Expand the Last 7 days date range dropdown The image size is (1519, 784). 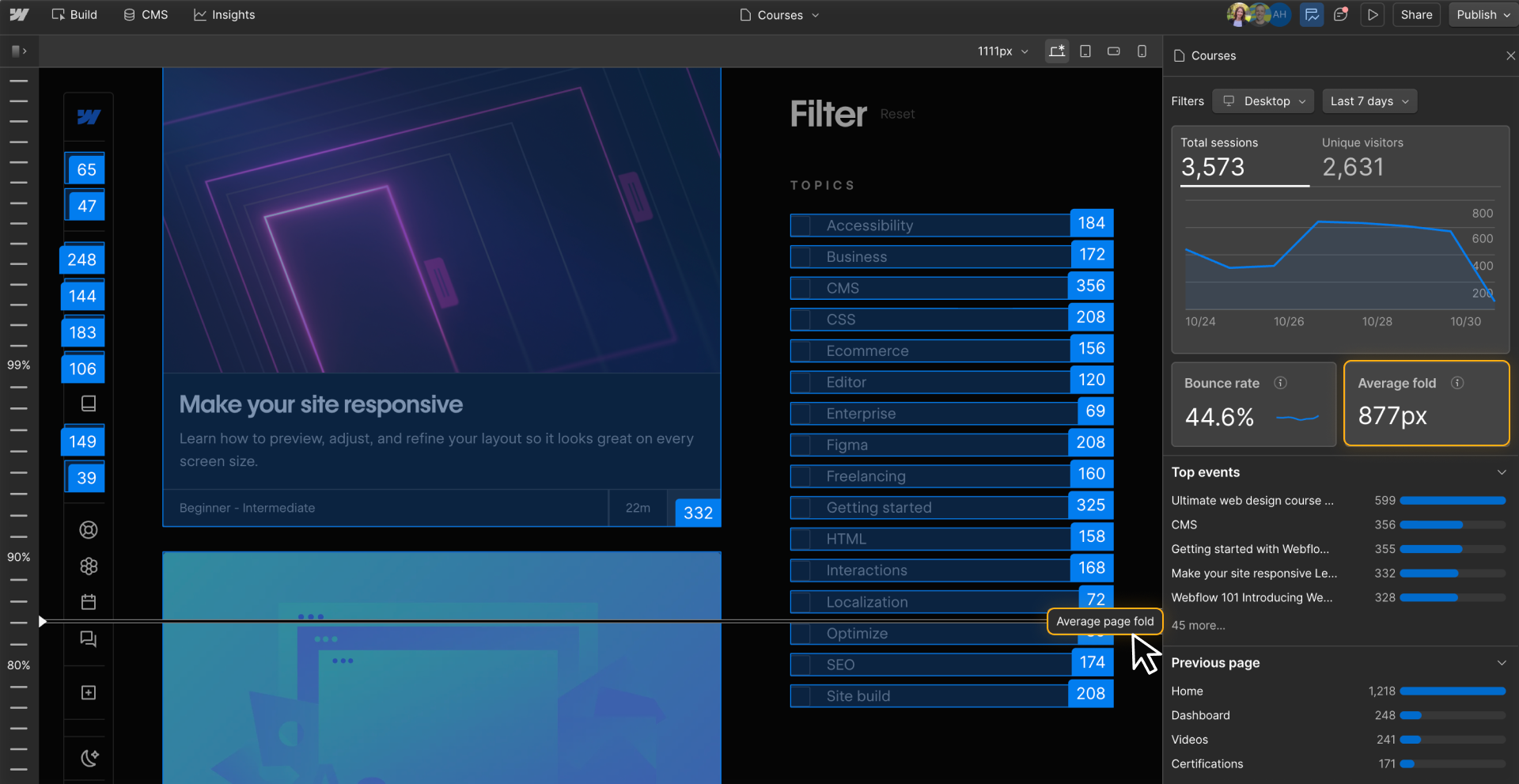[1369, 100]
